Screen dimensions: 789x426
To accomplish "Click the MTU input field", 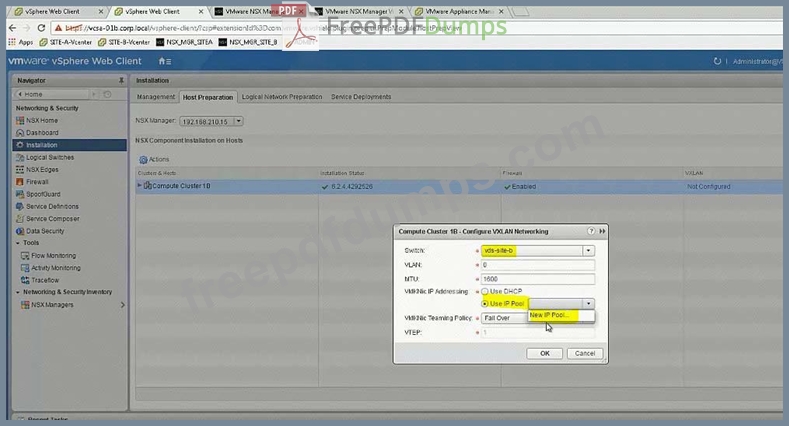I will (537, 279).
